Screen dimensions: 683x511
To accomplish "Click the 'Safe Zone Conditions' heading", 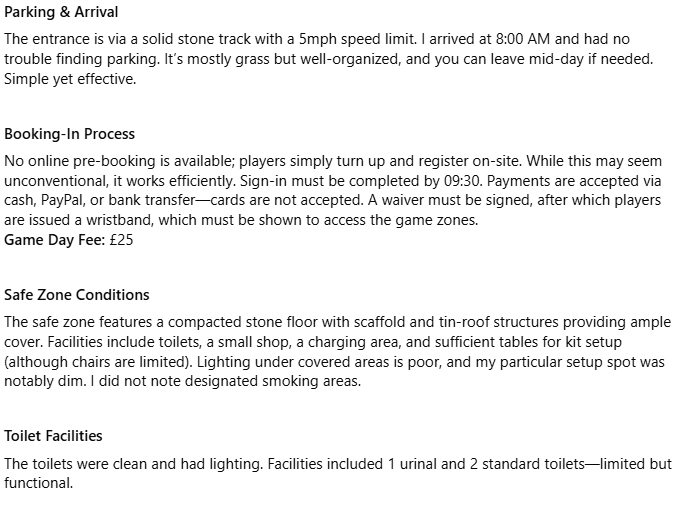I will click(x=77, y=295).
